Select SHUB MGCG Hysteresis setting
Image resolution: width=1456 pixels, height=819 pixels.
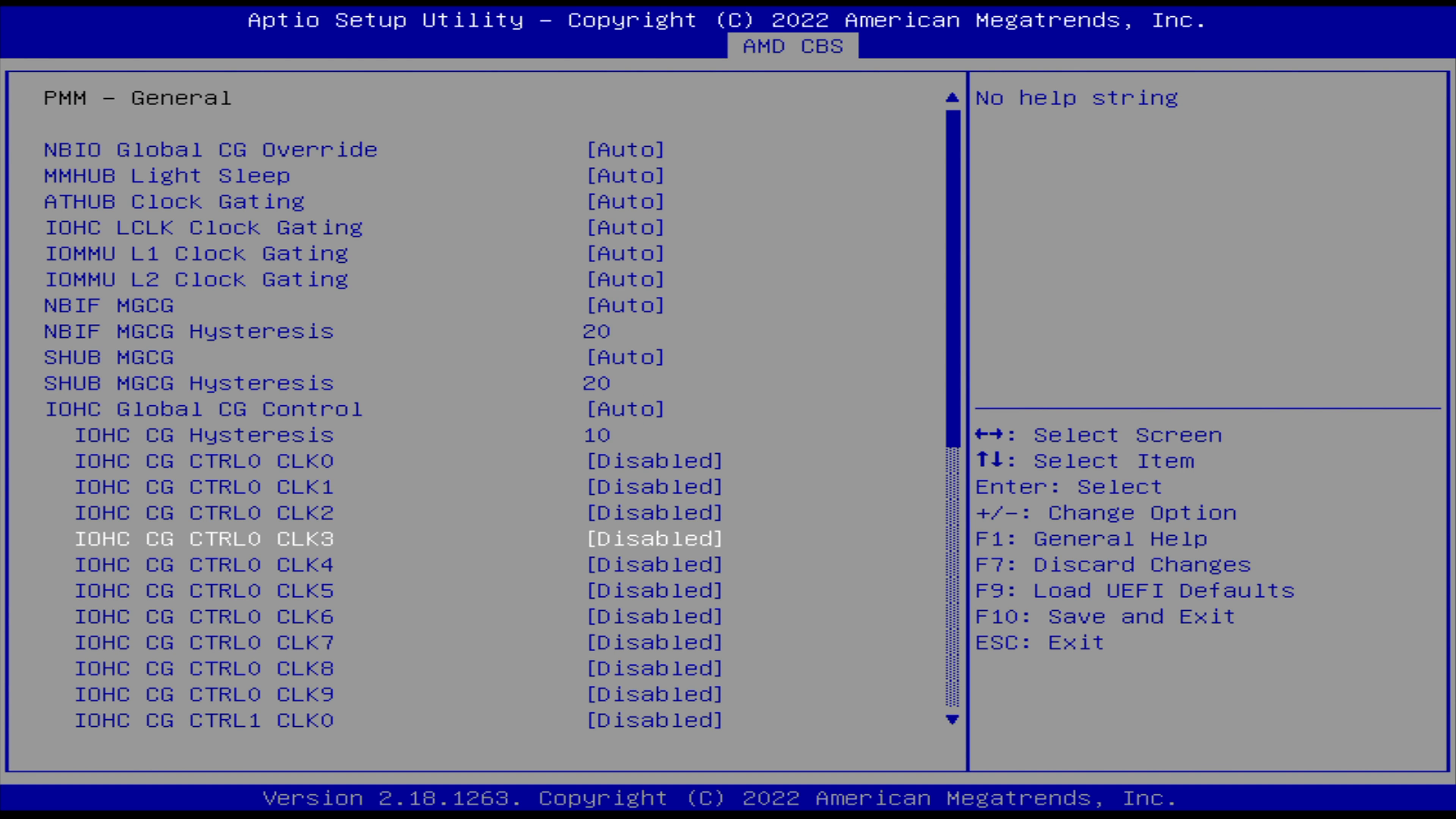(189, 383)
